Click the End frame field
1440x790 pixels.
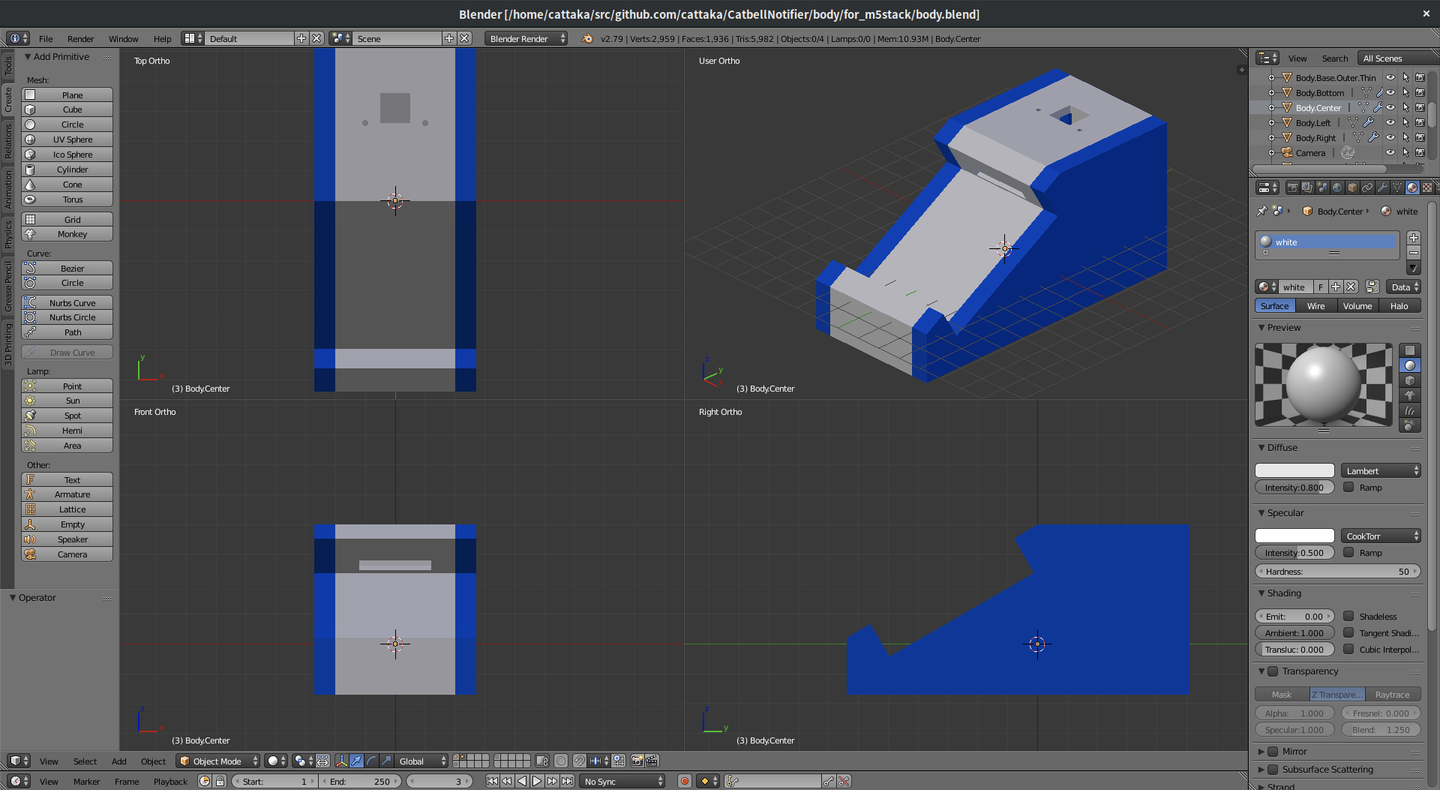(360, 781)
